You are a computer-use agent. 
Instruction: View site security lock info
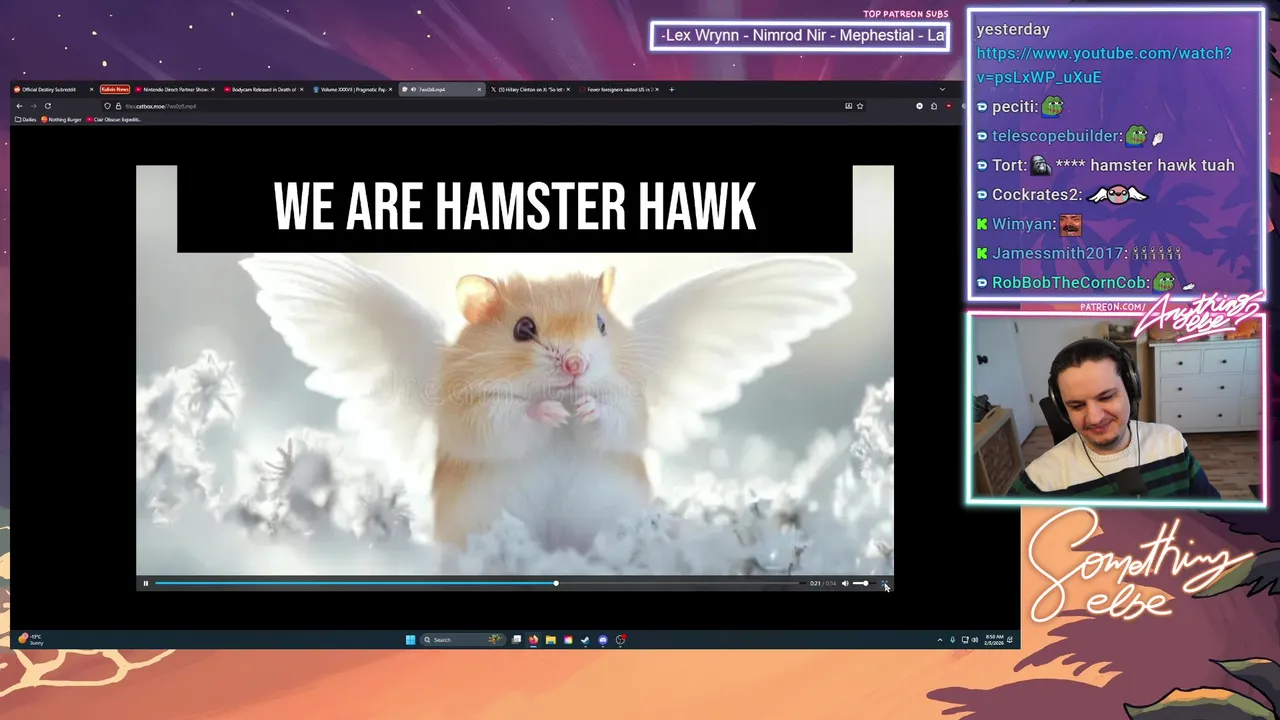click(x=118, y=106)
